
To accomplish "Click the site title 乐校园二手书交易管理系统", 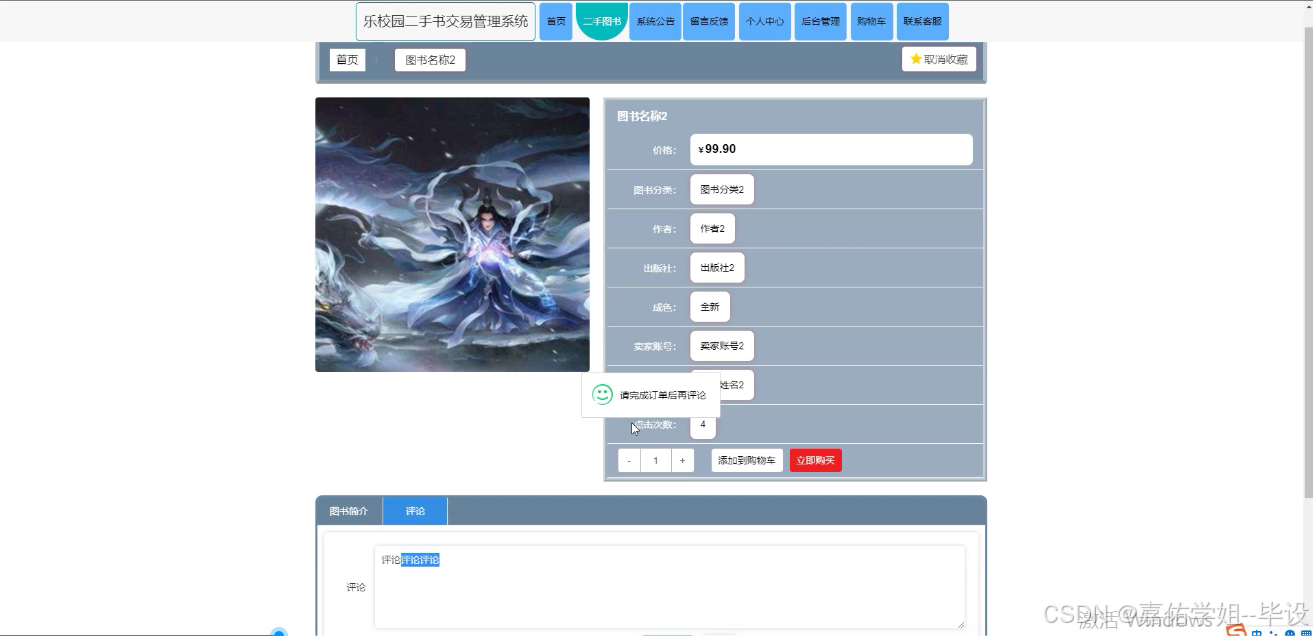I will [446, 22].
